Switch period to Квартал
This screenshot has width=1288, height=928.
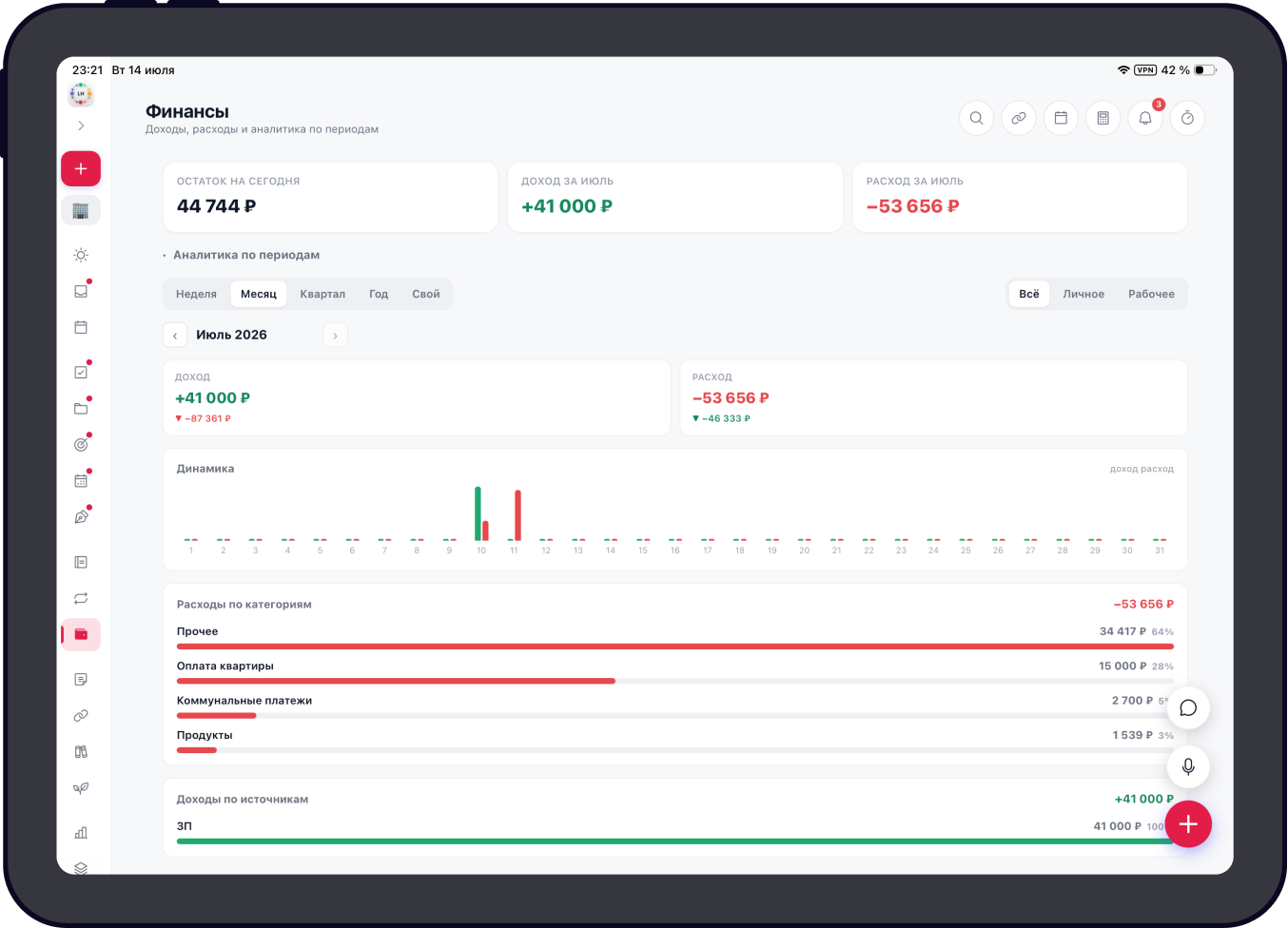322,294
